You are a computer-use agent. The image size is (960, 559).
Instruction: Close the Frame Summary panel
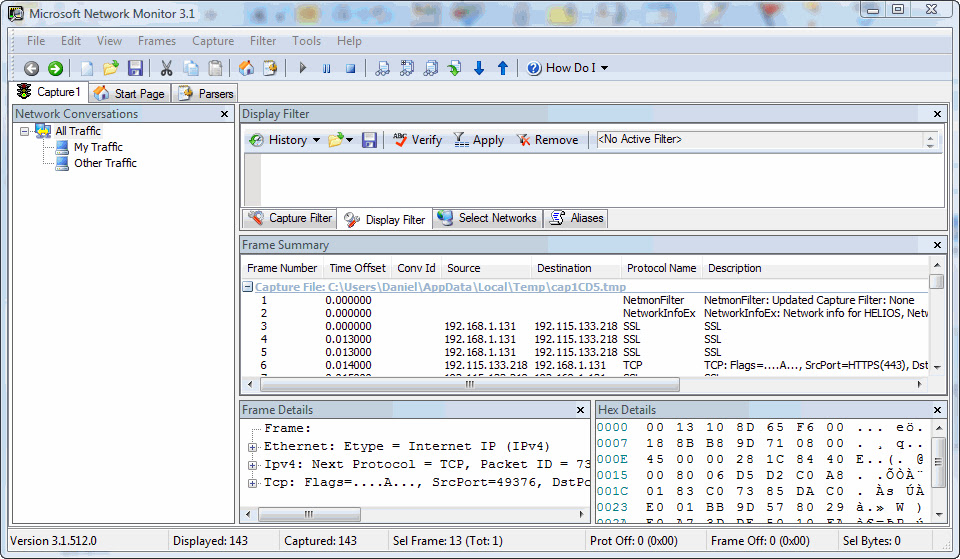pos(937,245)
